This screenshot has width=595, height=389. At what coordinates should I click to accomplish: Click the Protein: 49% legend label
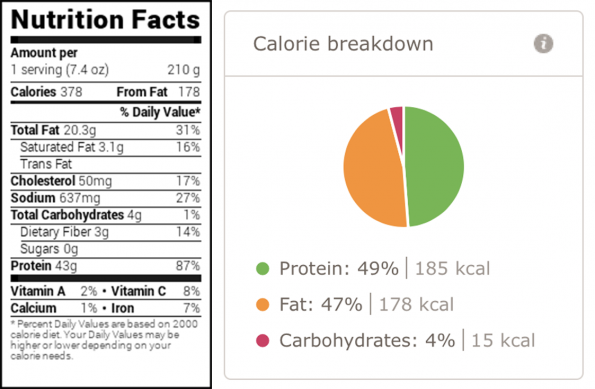tap(339, 268)
